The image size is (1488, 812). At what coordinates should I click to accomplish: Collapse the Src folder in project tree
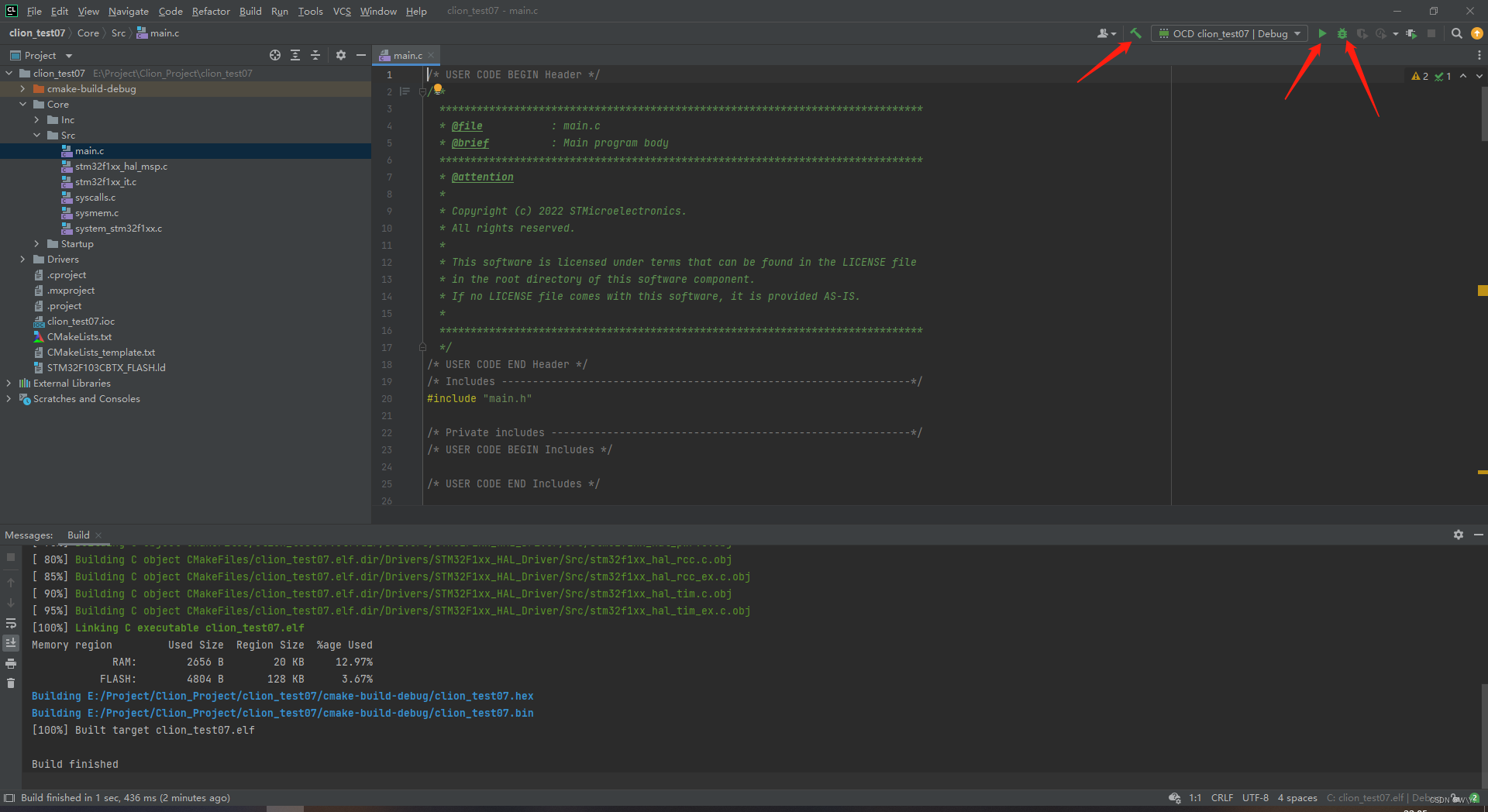point(36,135)
